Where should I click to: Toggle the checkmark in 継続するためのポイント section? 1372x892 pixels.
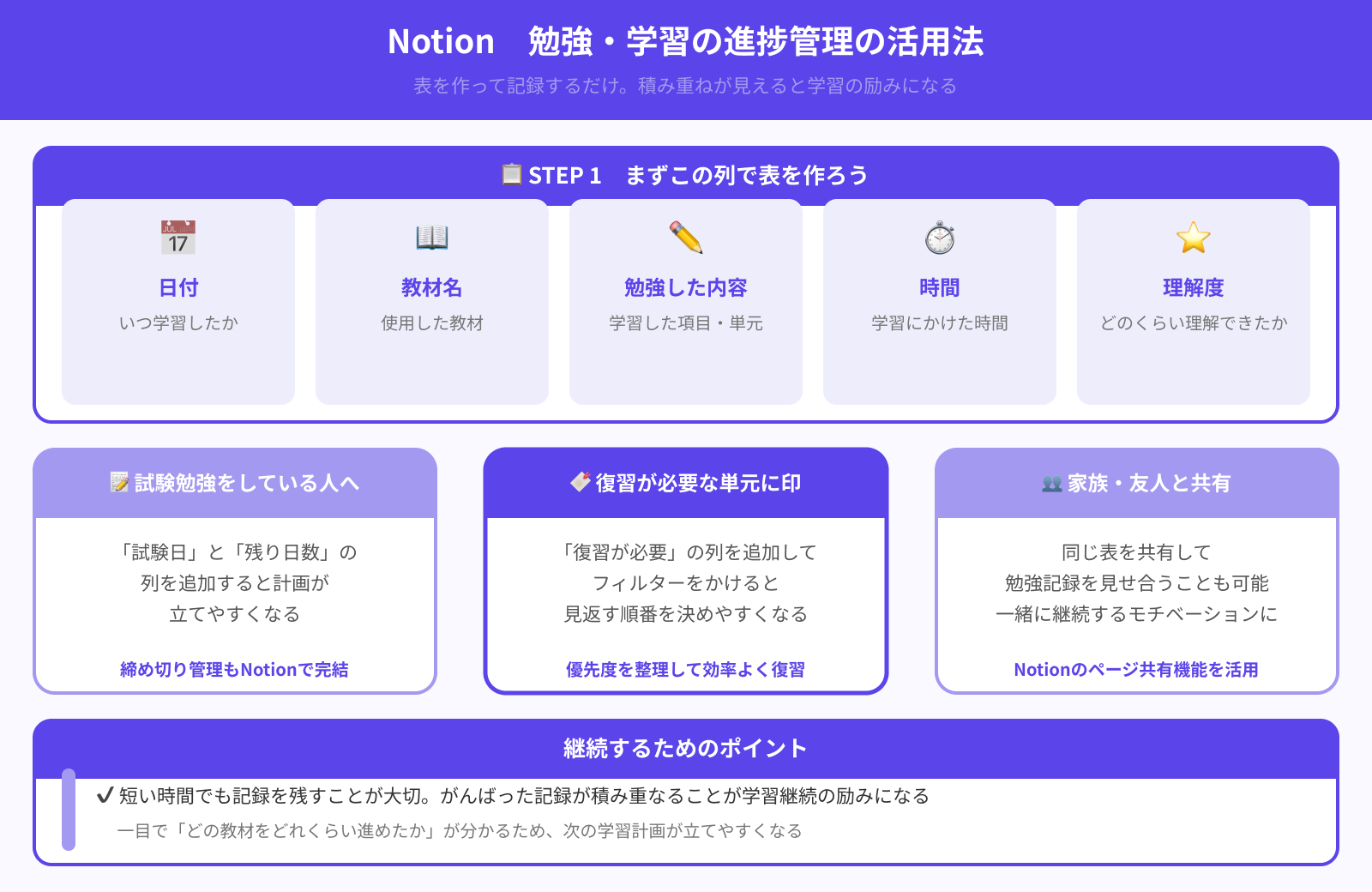(105, 795)
